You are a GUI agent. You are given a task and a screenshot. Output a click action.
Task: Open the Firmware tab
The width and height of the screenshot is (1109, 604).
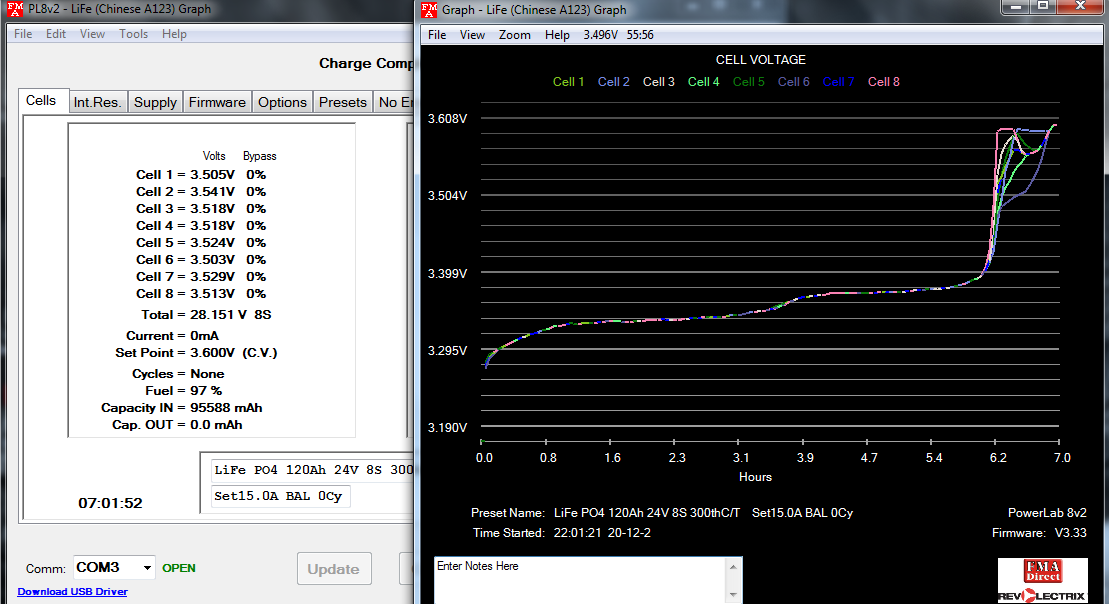[x=217, y=102]
